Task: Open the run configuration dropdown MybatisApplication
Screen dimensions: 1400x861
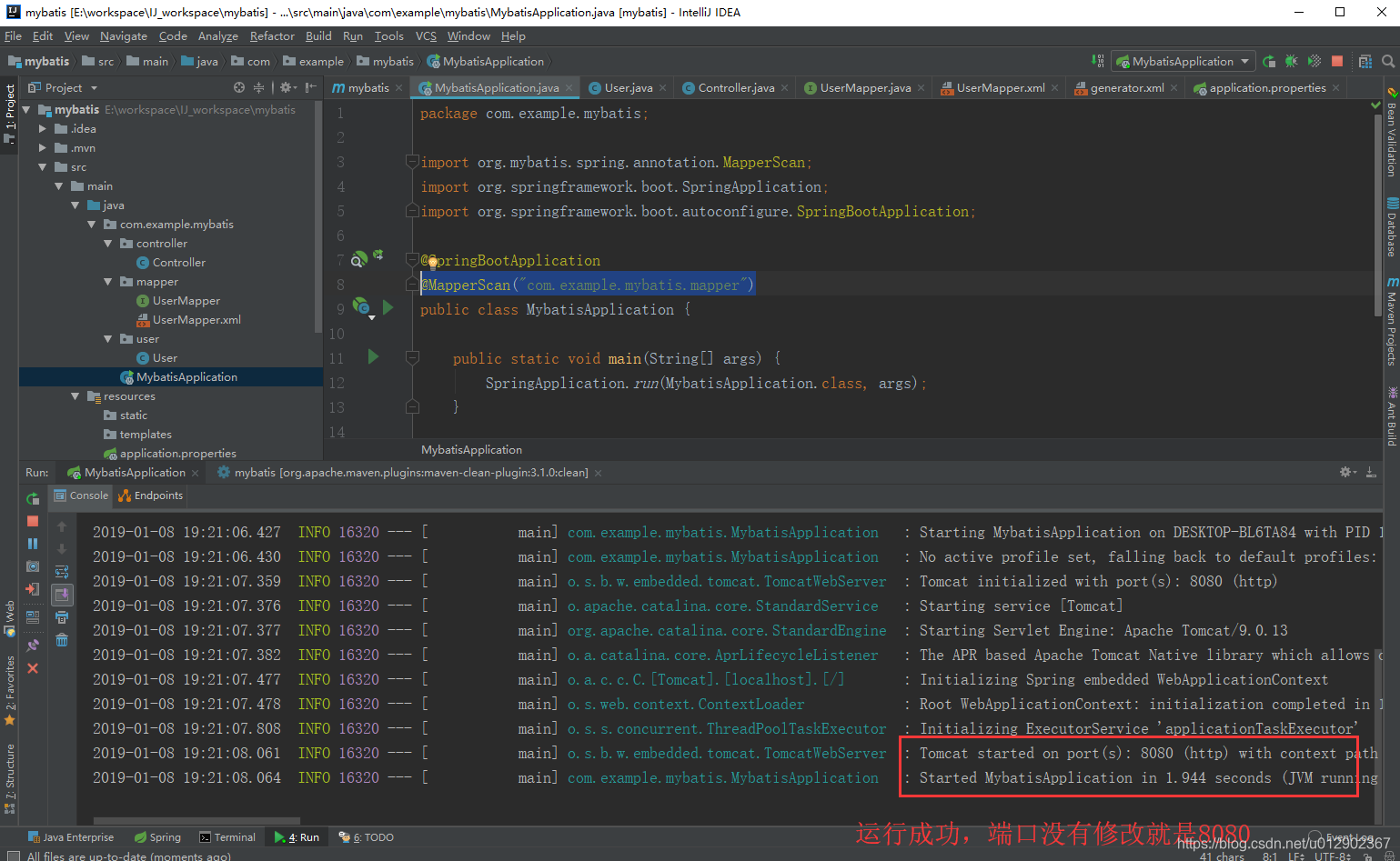Action: coord(1183,61)
